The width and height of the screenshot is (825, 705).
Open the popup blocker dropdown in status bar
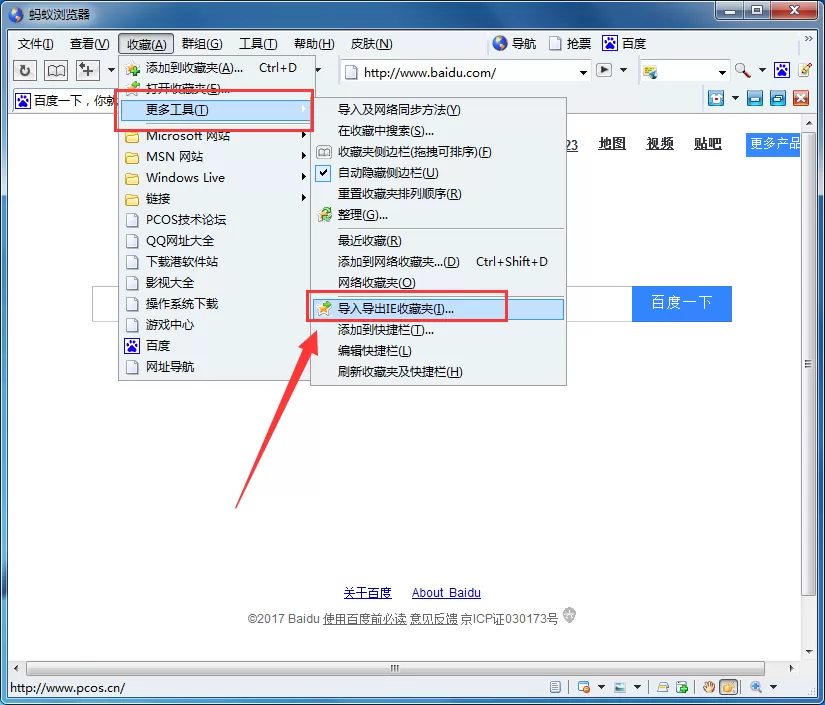coord(601,687)
